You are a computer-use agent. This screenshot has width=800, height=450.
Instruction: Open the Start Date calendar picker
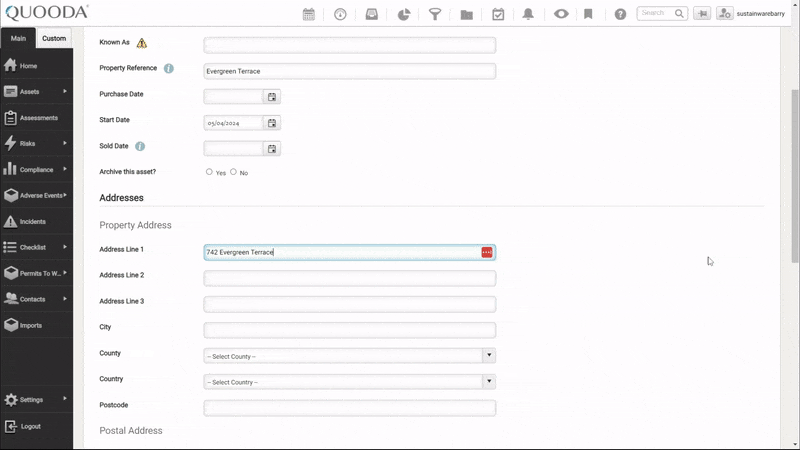tap(272, 123)
